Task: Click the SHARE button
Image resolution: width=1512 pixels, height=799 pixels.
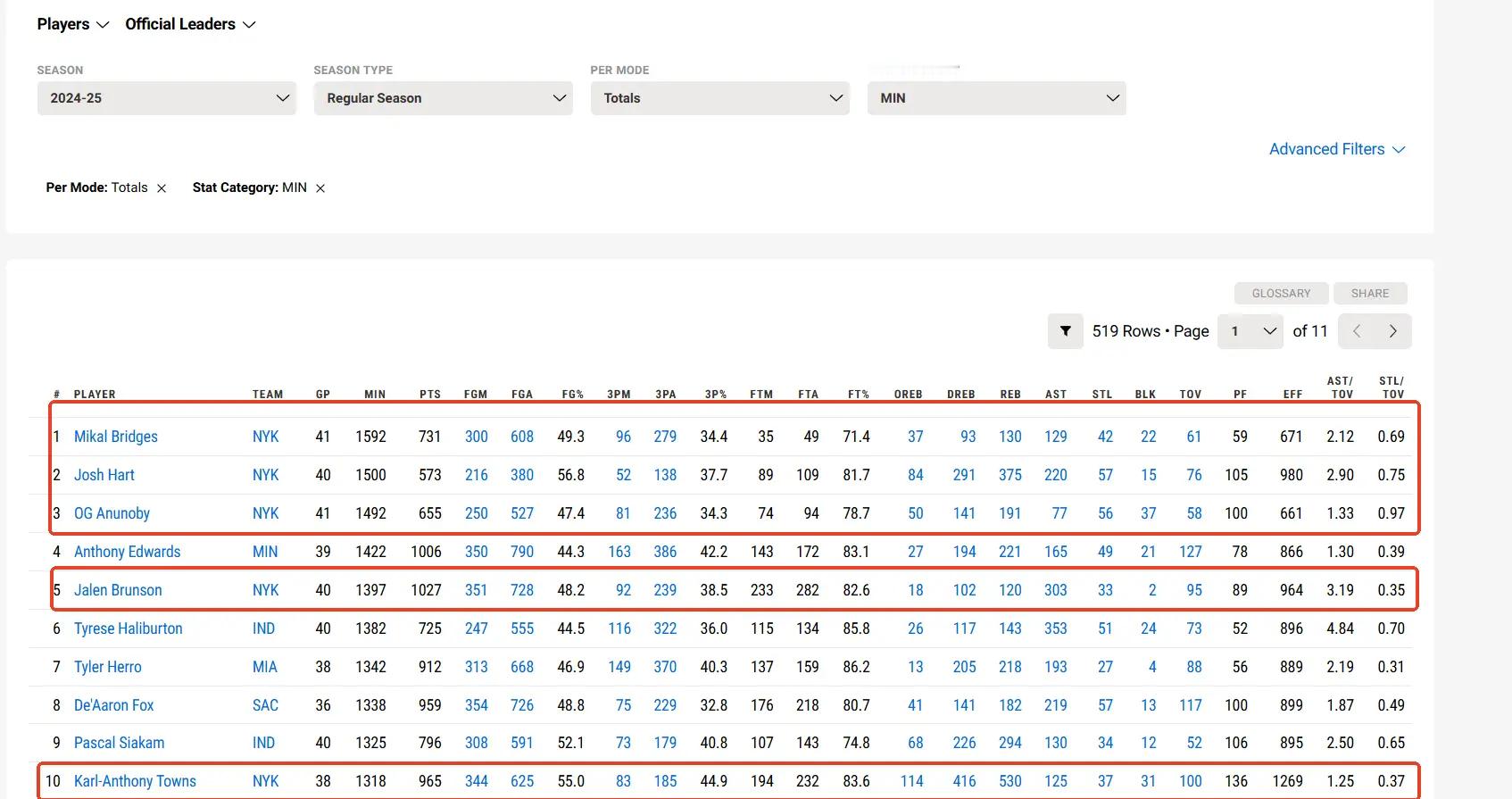Action: (1370, 294)
